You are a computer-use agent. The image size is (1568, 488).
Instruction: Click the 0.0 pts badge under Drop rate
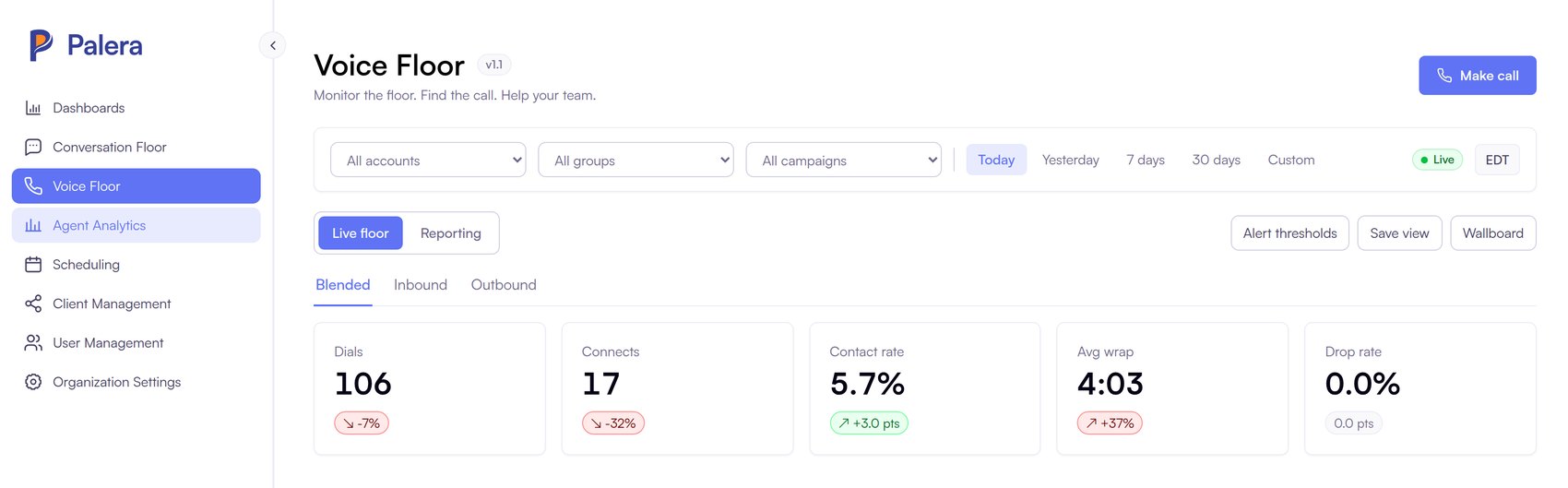1354,423
